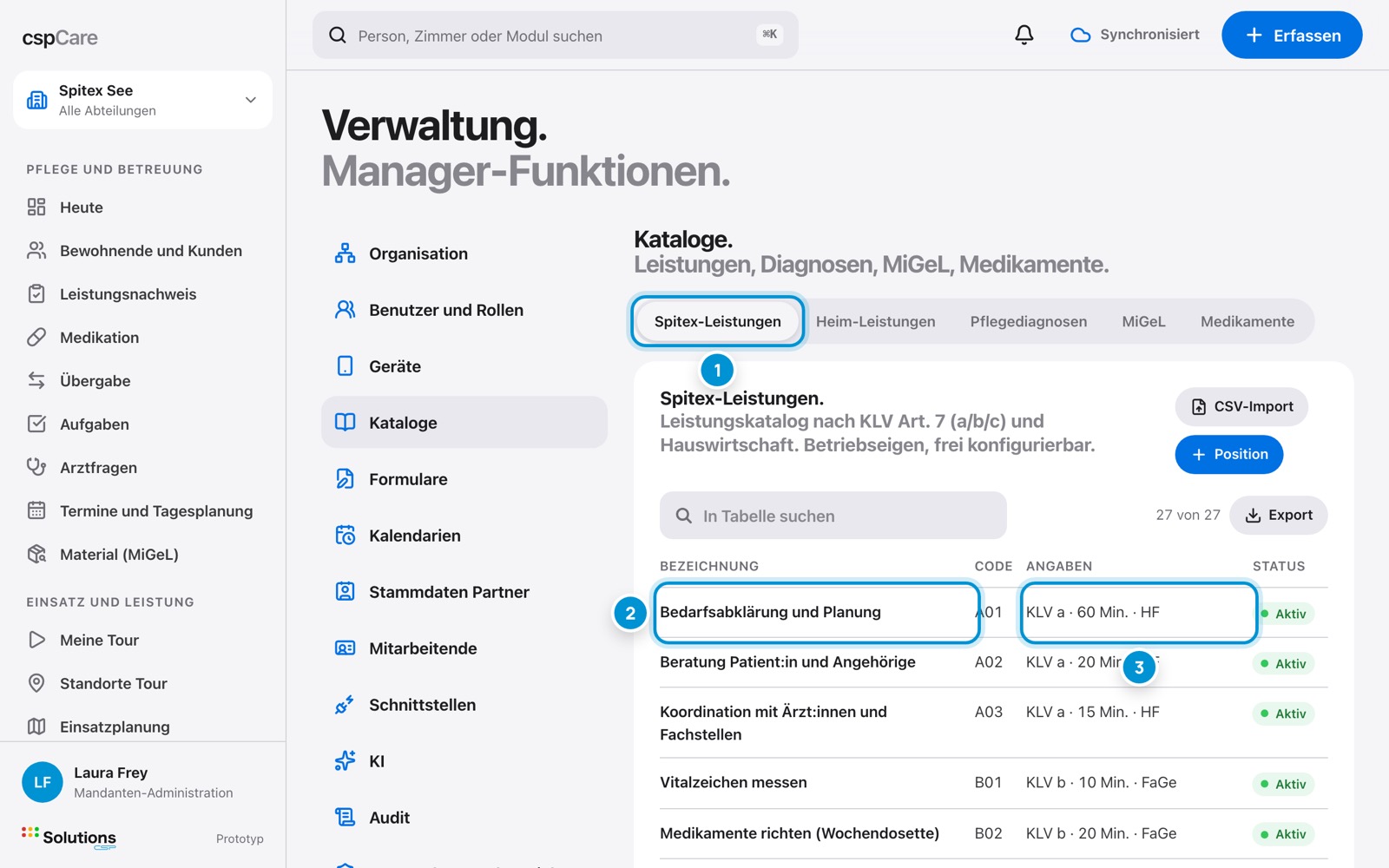Click the Übergabe arrows icon

pos(36,380)
